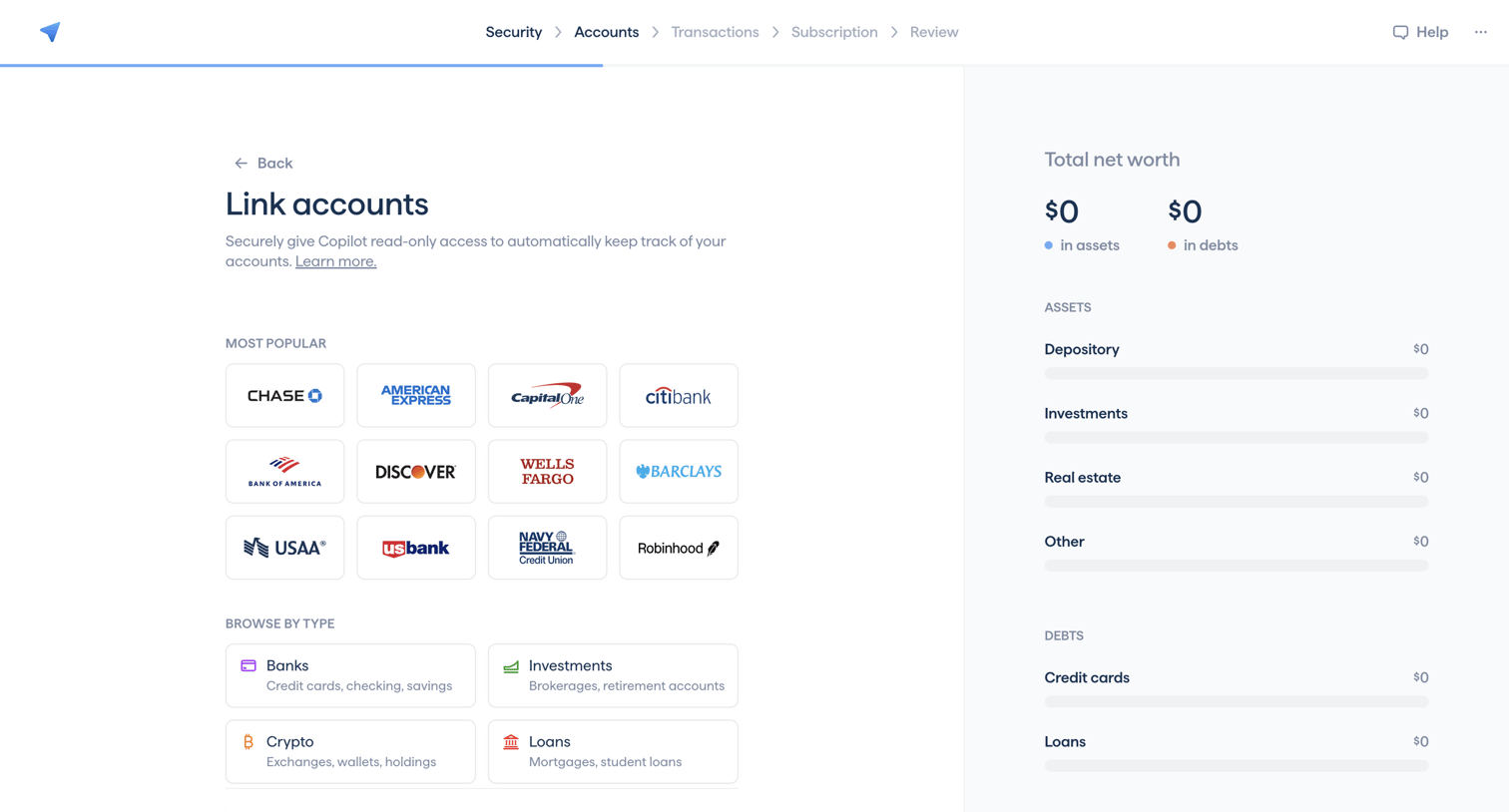Open the Learn more link
The width and height of the screenshot is (1509, 812).
tap(335, 261)
